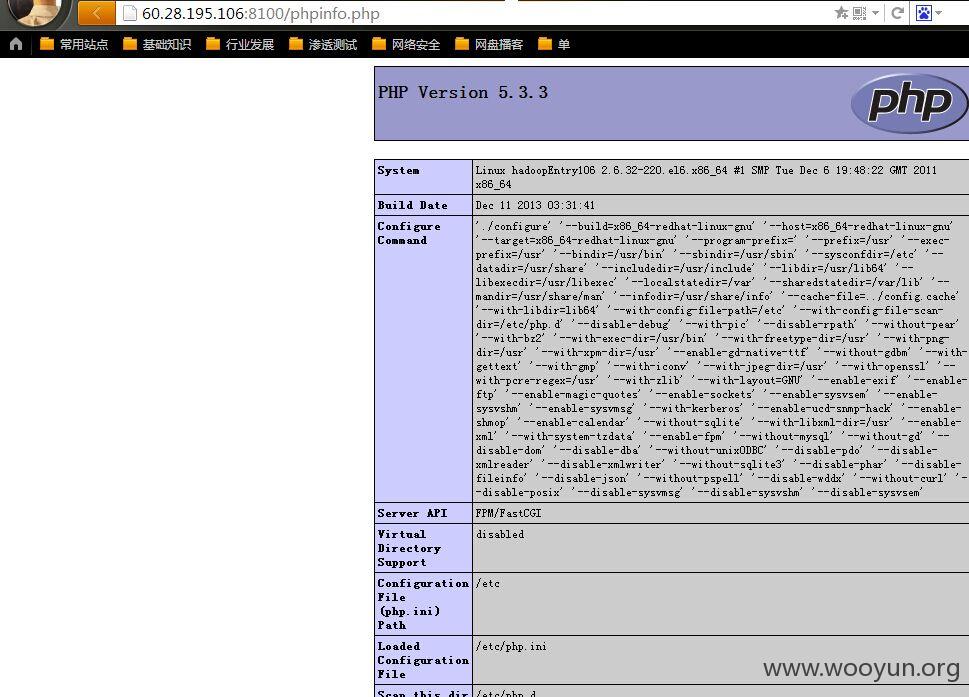Screen dimensions: 969x697
Task: Click the 'Configure Command' row label
Action: tap(409, 233)
